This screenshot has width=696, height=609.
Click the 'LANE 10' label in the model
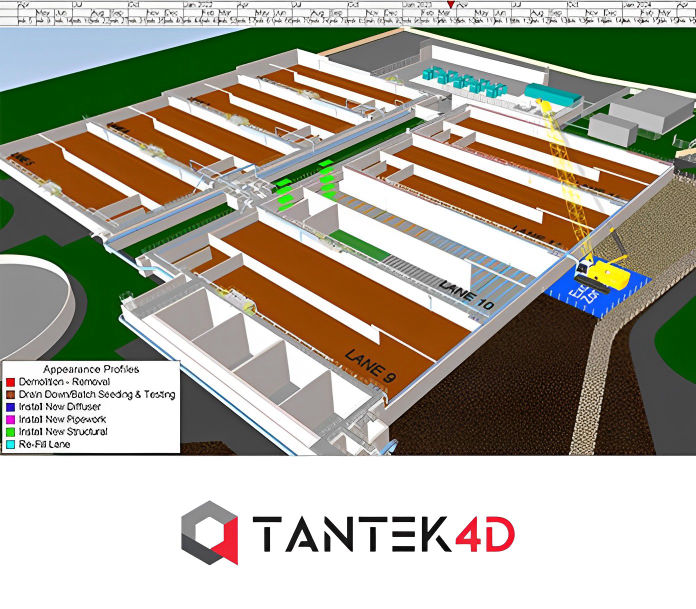point(466,295)
